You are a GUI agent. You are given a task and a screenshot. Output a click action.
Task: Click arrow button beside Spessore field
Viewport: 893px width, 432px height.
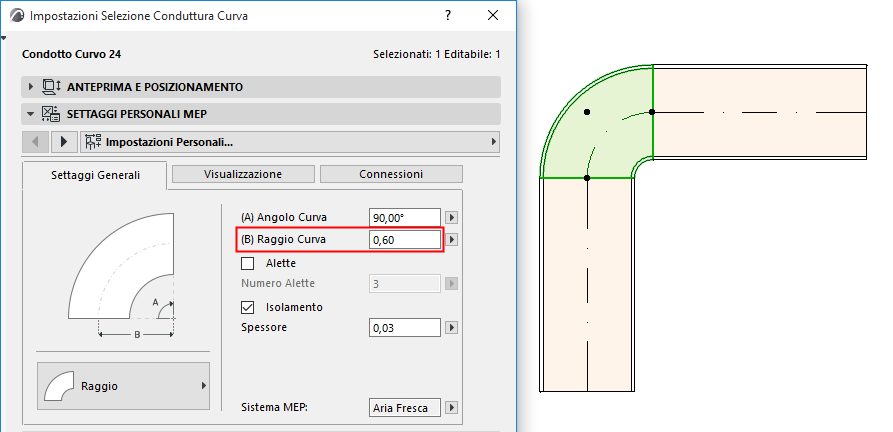pyautogui.click(x=451, y=328)
